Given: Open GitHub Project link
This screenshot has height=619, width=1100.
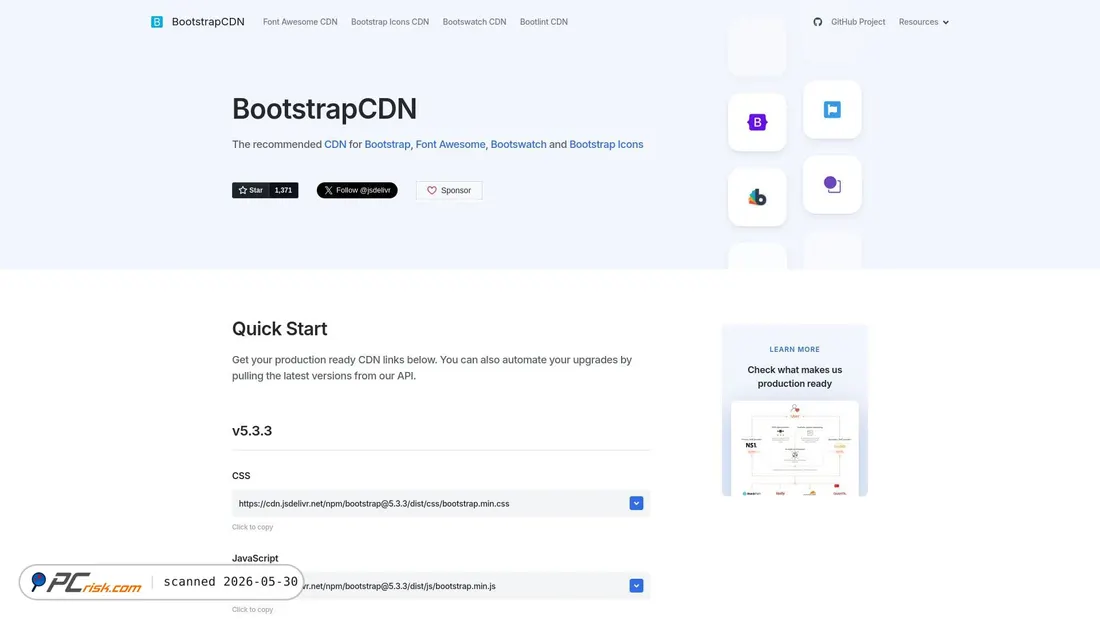Looking at the screenshot, I should coord(858,22).
